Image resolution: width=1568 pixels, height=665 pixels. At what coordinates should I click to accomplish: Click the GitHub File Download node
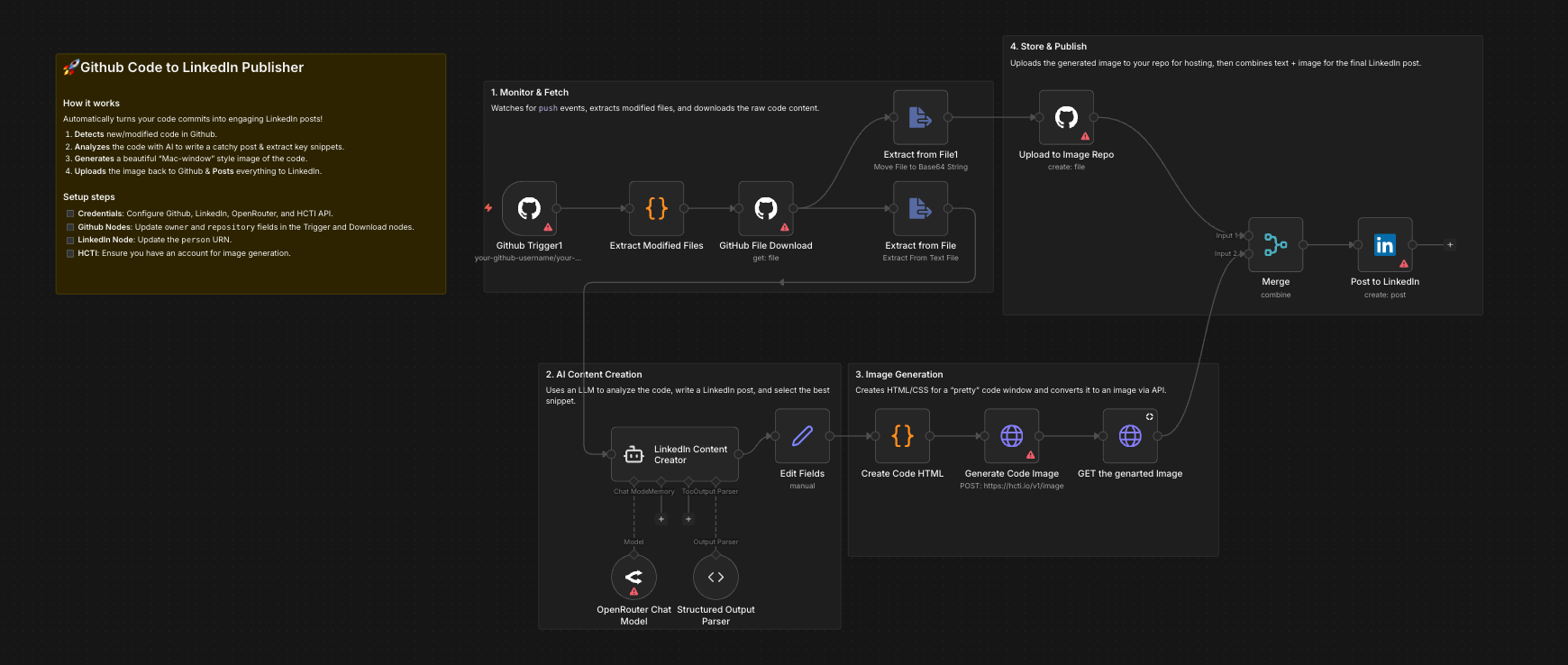point(765,208)
